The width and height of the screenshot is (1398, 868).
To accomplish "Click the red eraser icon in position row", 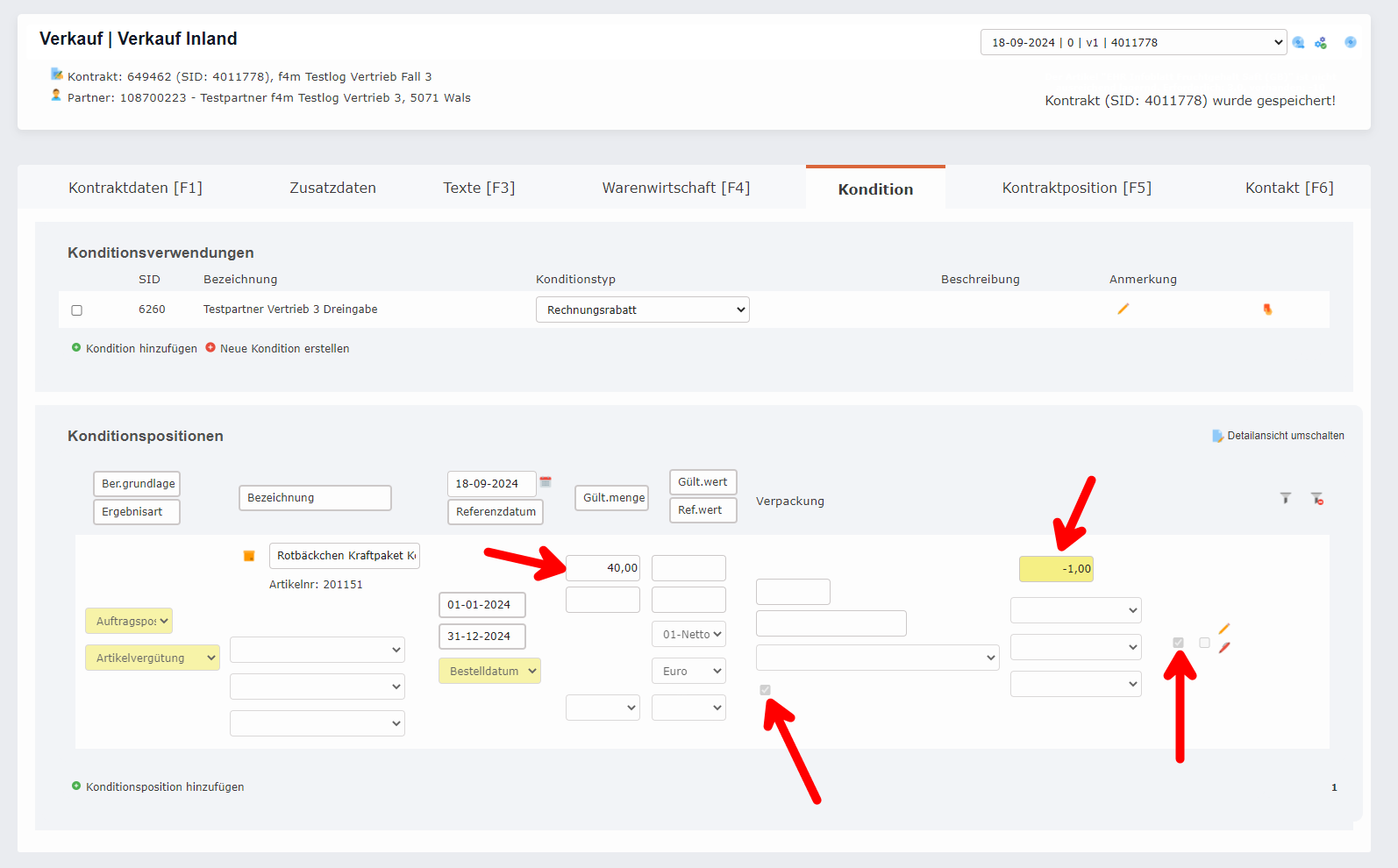I will [x=1224, y=647].
